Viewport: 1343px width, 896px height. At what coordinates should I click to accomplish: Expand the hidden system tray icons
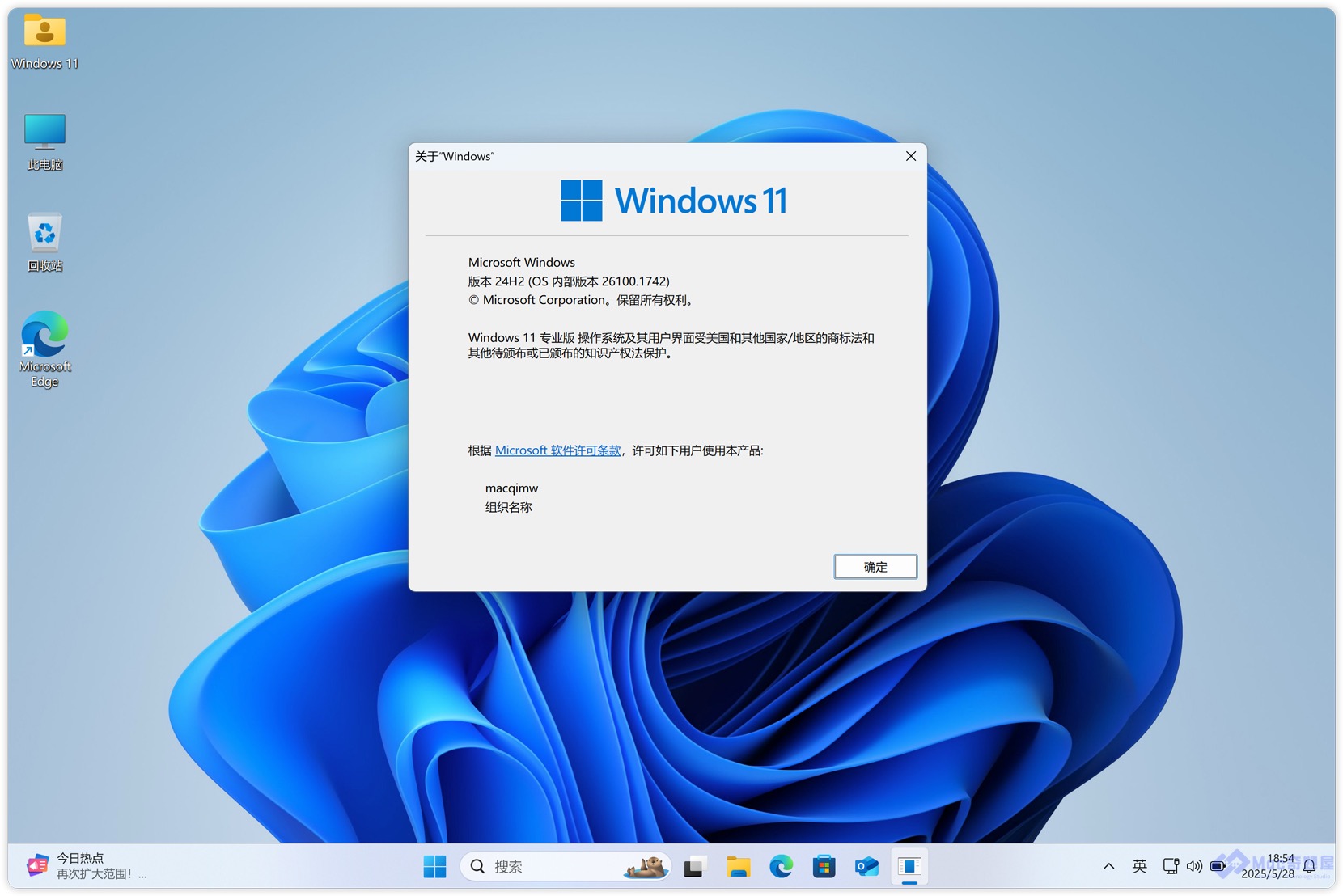click(1108, 867)
